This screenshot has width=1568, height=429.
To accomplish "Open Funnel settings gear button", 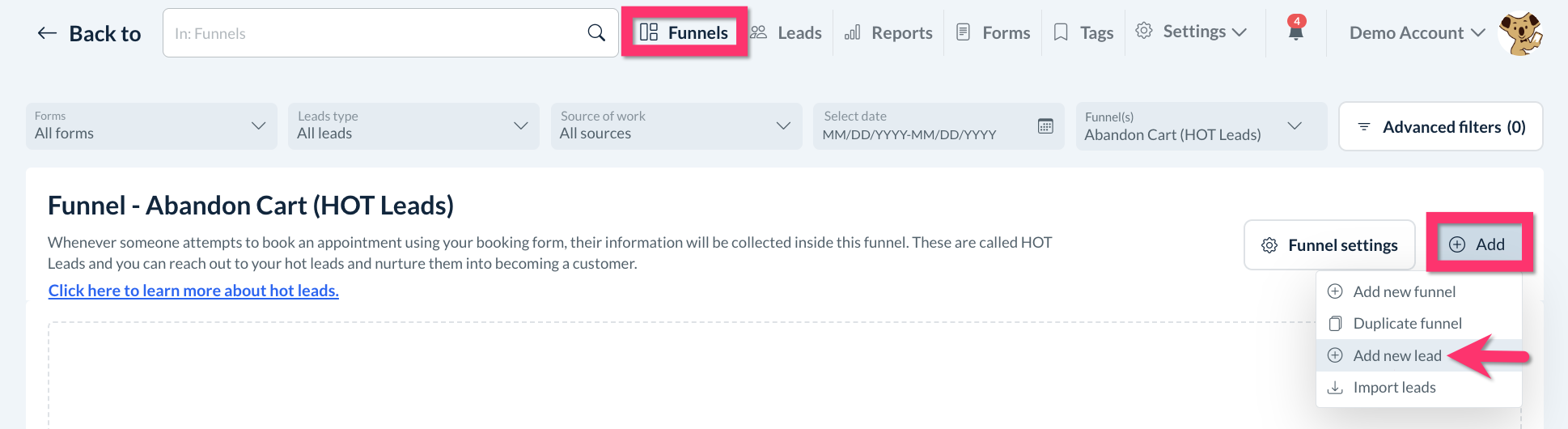I will [x=1329, y=245].
